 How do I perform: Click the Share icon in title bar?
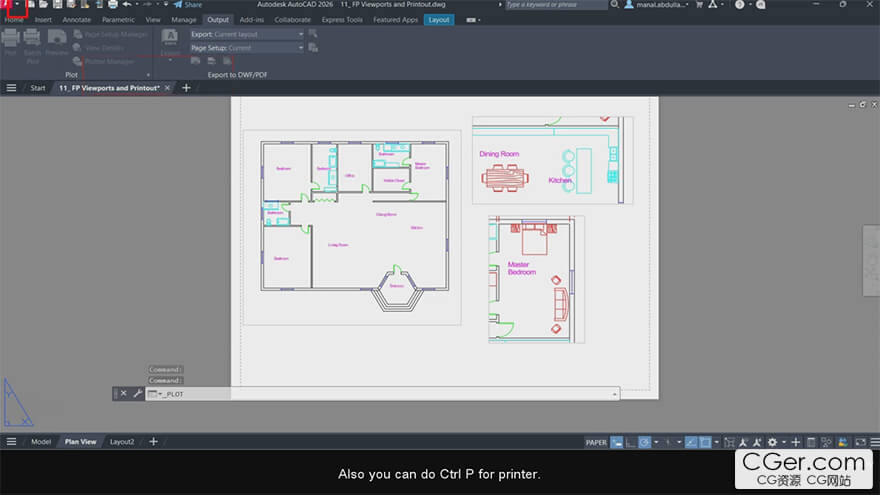188,4
